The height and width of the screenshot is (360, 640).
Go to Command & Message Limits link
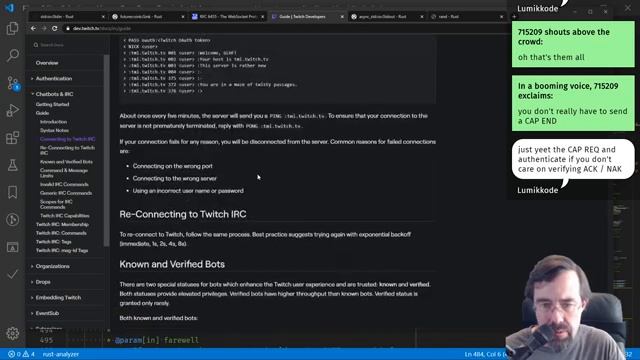tap(64, 173)
